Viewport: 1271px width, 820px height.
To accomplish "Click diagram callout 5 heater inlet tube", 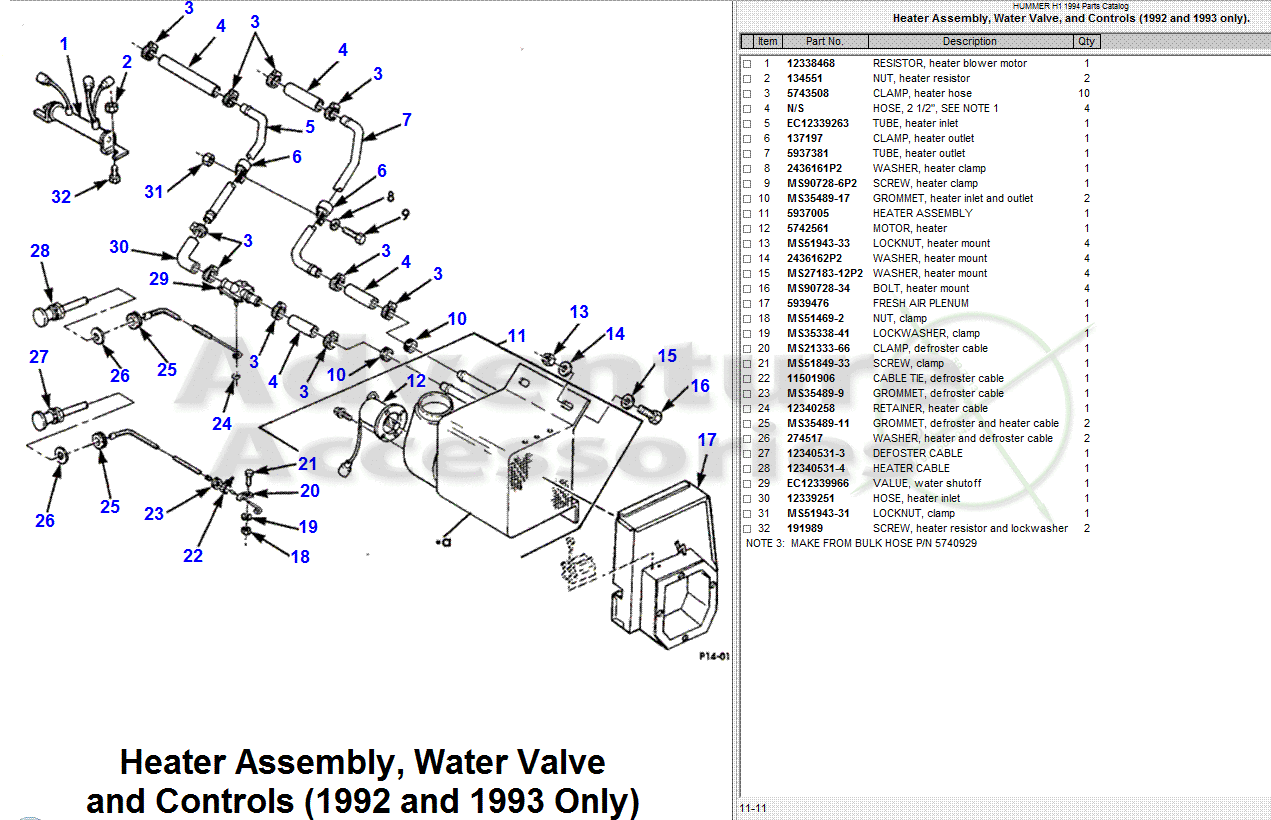I will (310, 127).
